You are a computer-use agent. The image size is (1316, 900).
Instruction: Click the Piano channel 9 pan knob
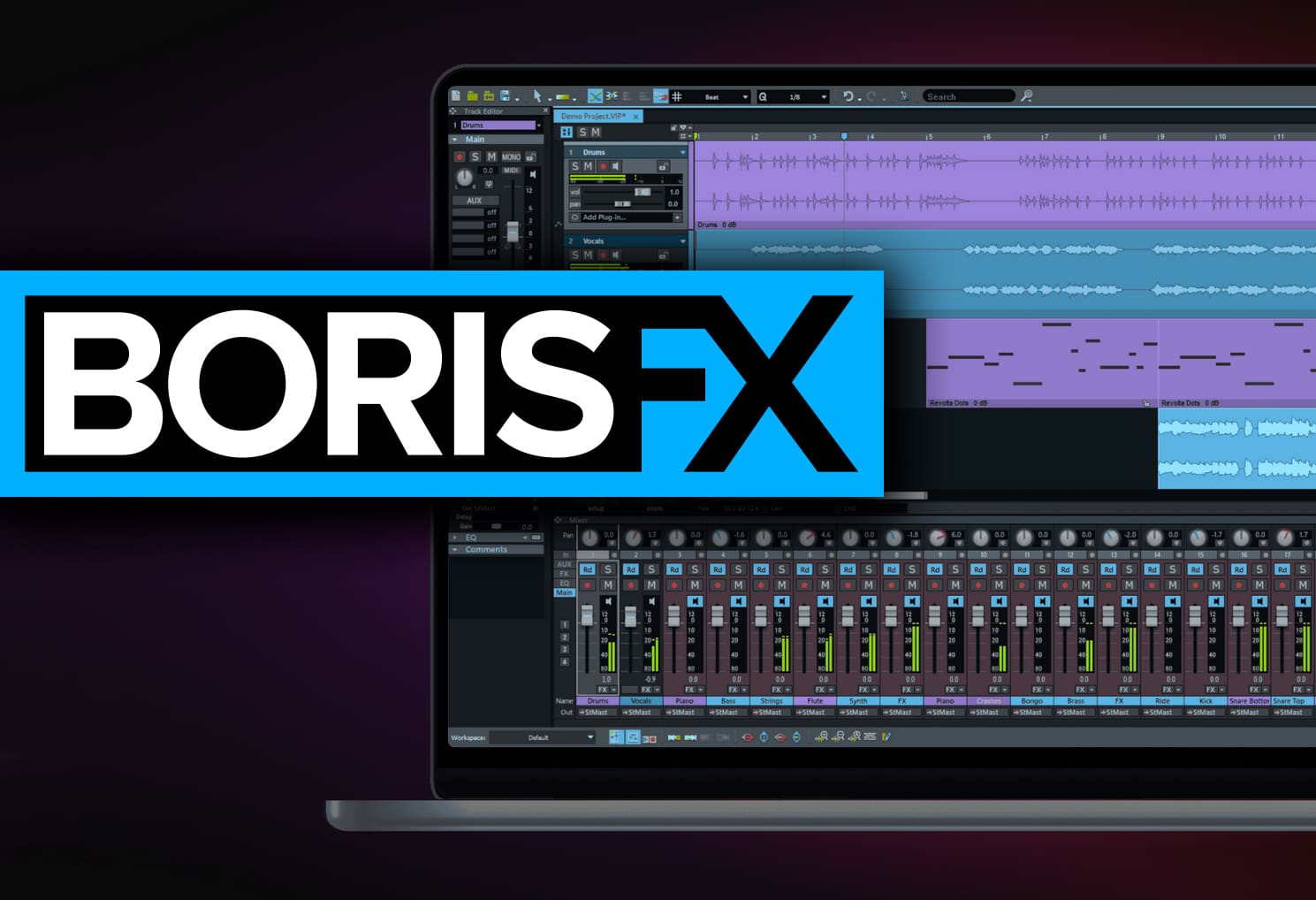(x=937, y=538)
